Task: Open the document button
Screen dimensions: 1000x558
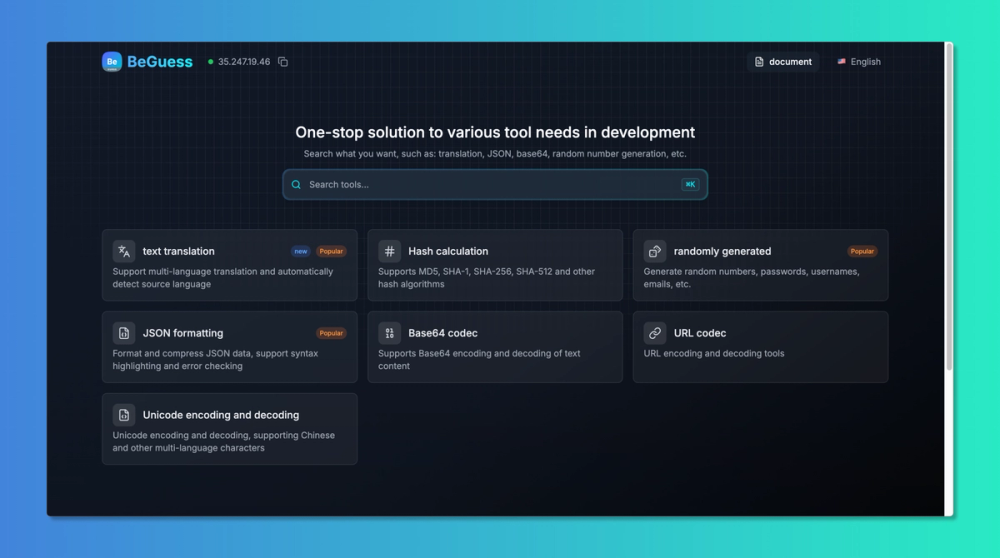Action: [783, 62]
